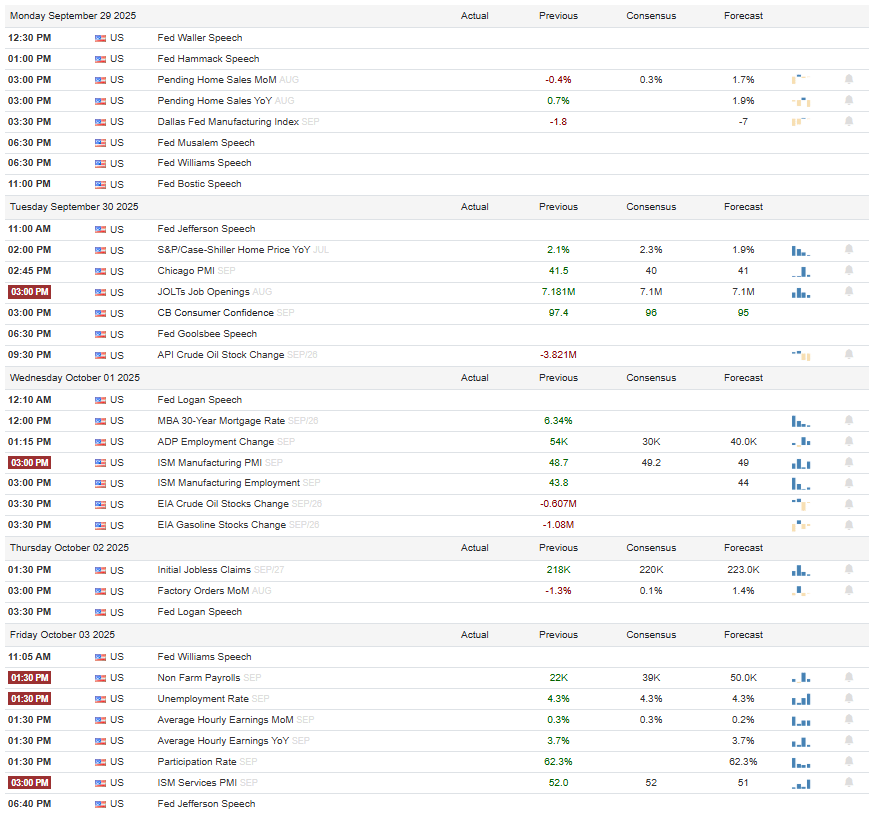Click previous value -3.821M for API Crude Oil
Image resolution: width=879 pixels, height=814 pixels.
pos(558,355)
